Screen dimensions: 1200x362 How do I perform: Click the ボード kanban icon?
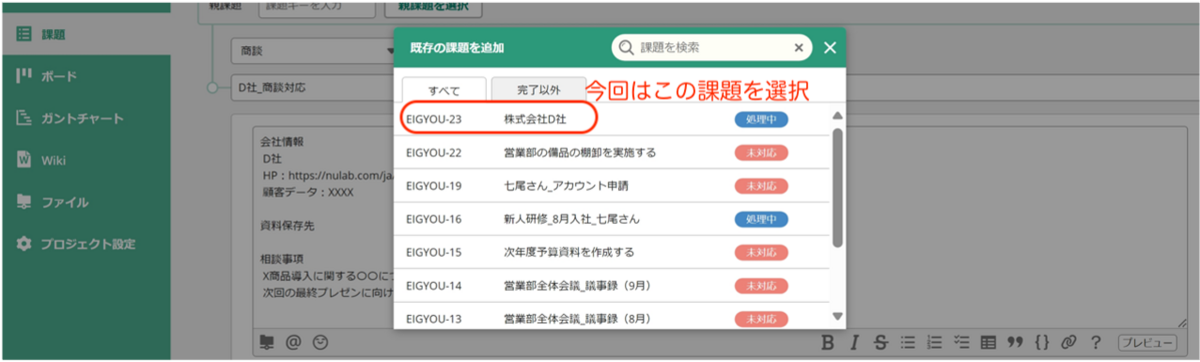(x=23, y=76)
